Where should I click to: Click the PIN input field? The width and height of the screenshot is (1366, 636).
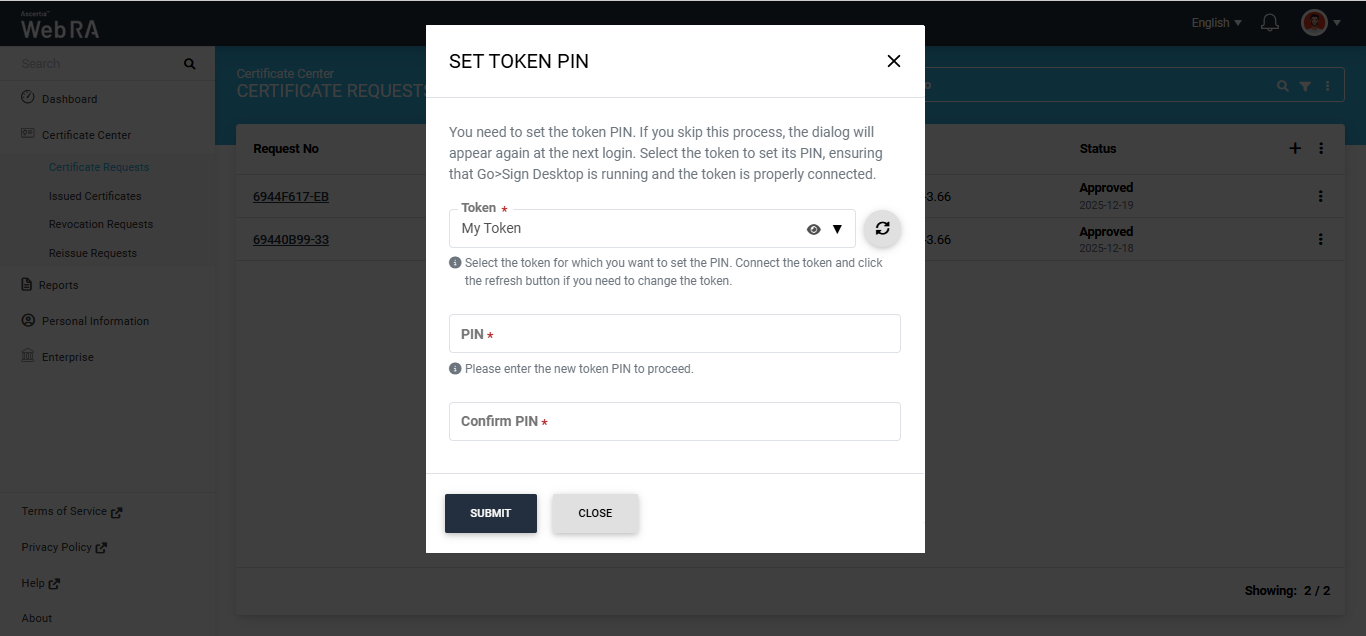(675, 334)
